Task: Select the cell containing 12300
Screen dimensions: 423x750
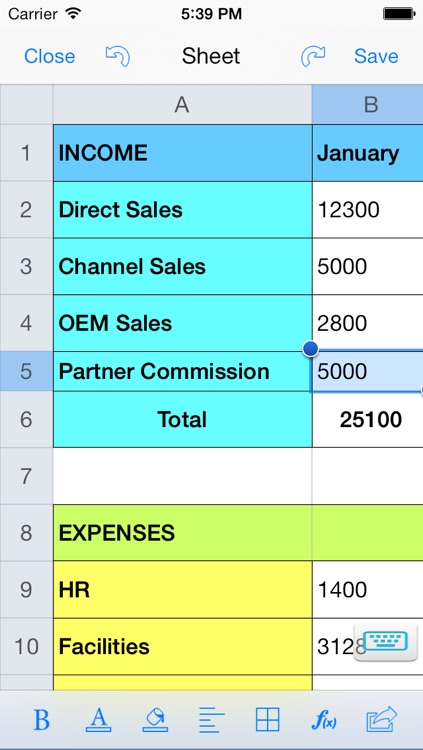Action: click(x=367, y=210)
